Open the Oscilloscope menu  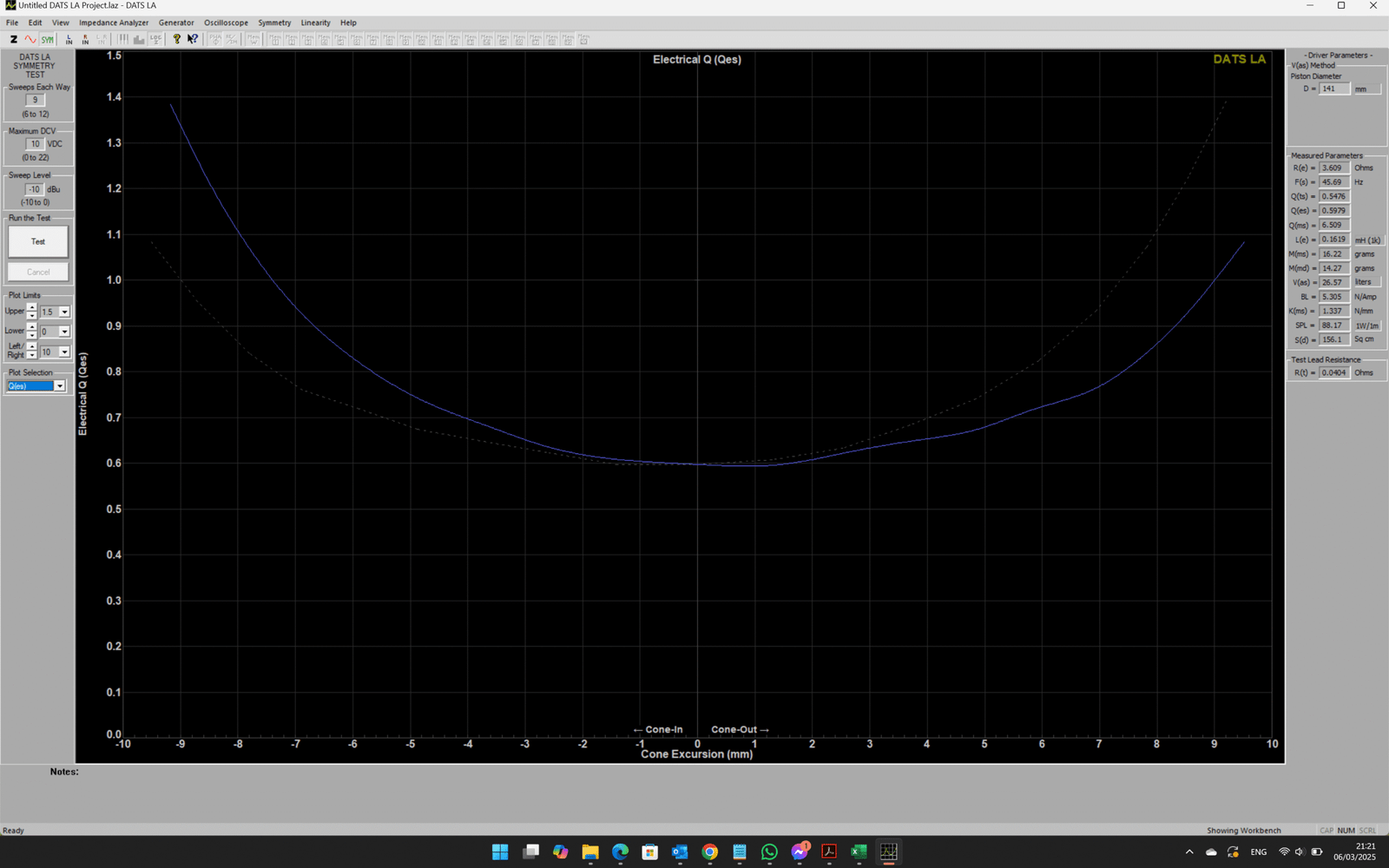[x=226, y=23]
